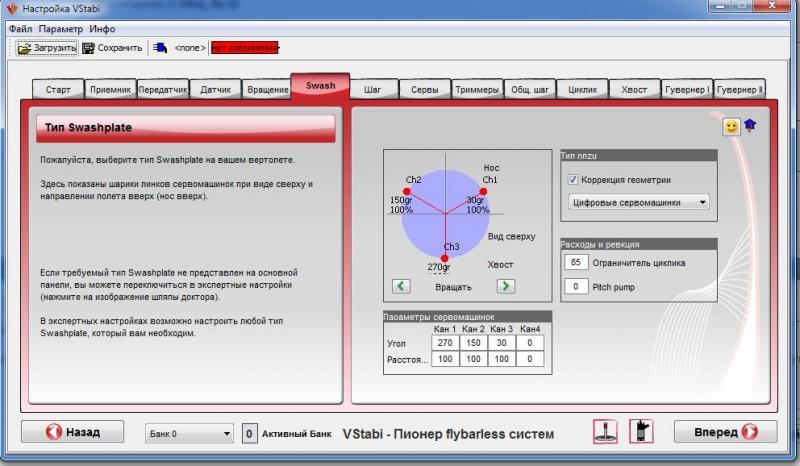Click the joystick stick icon at bottom

click(x=605, y=432)
